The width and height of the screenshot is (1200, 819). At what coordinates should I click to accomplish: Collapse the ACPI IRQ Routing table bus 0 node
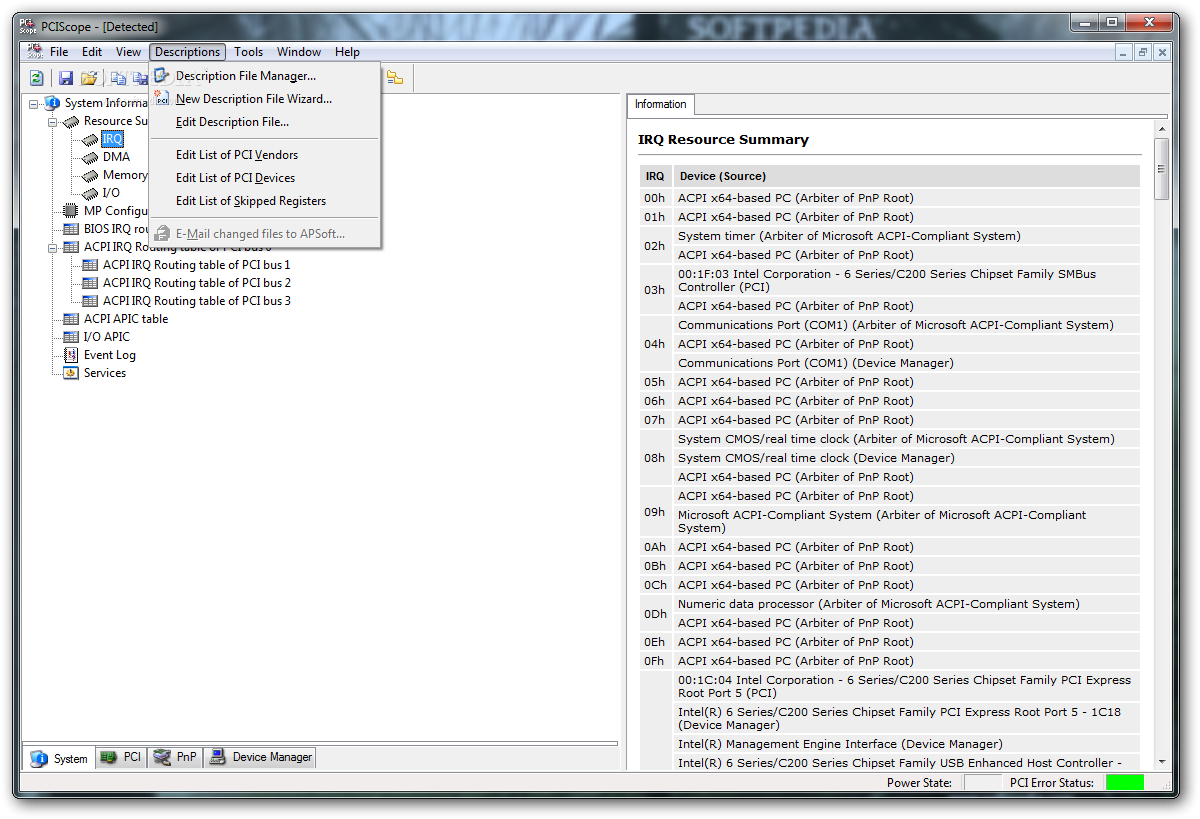52,247
